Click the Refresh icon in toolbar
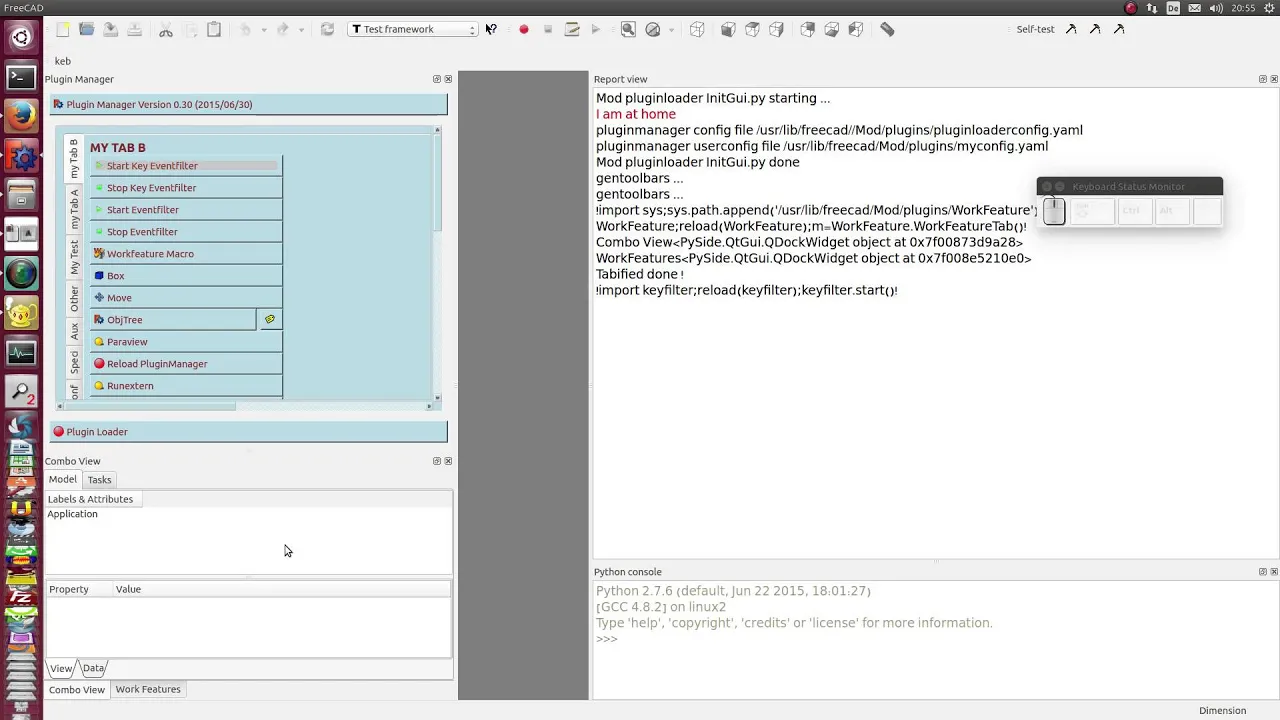Image resolution: width=1280 pixels, height=720 pixels. 327,29
